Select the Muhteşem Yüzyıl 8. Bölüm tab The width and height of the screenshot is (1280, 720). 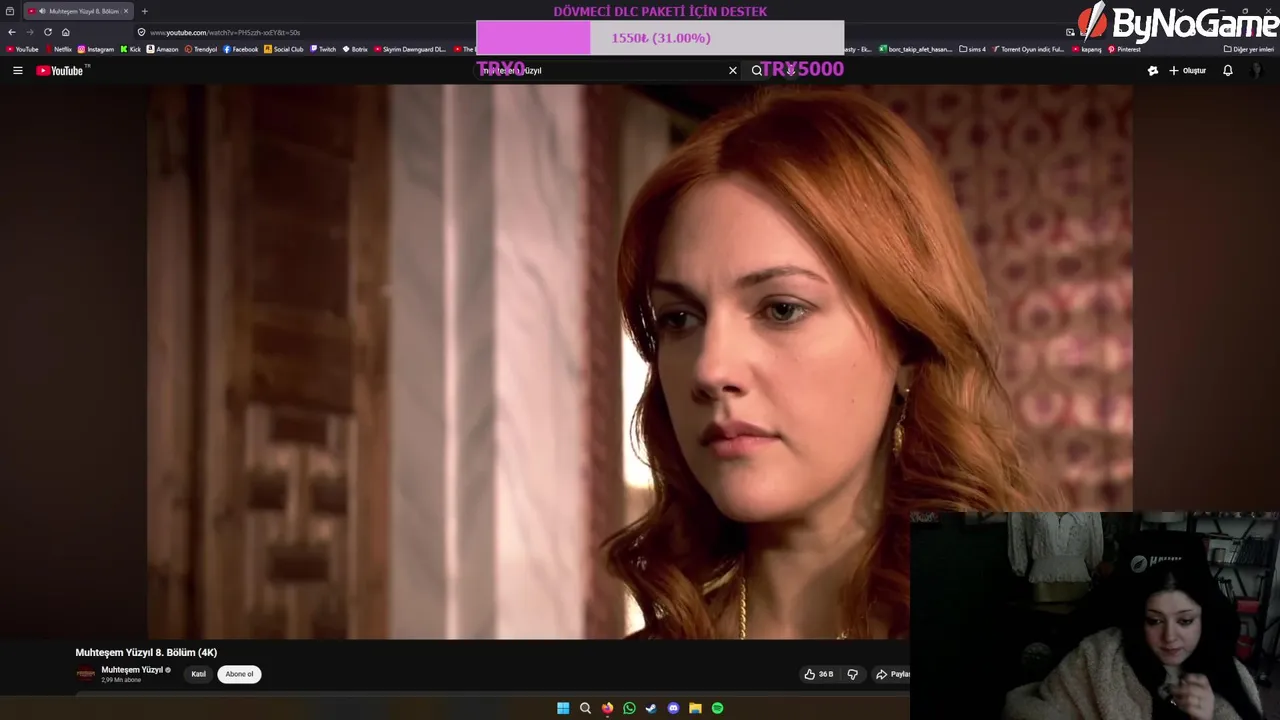(x=77, y=11)
